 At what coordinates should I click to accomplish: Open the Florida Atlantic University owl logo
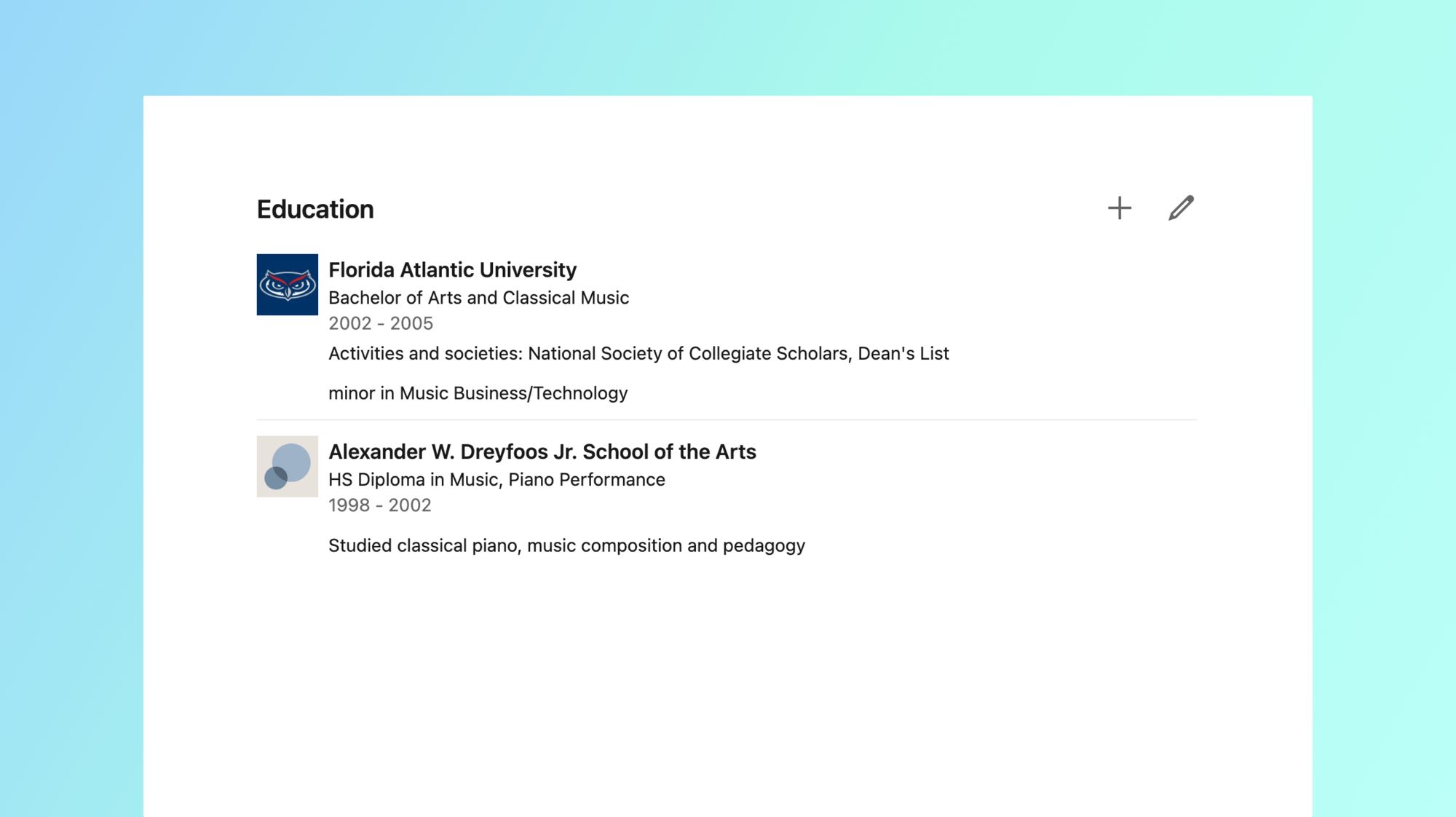(x=287, y=285)
